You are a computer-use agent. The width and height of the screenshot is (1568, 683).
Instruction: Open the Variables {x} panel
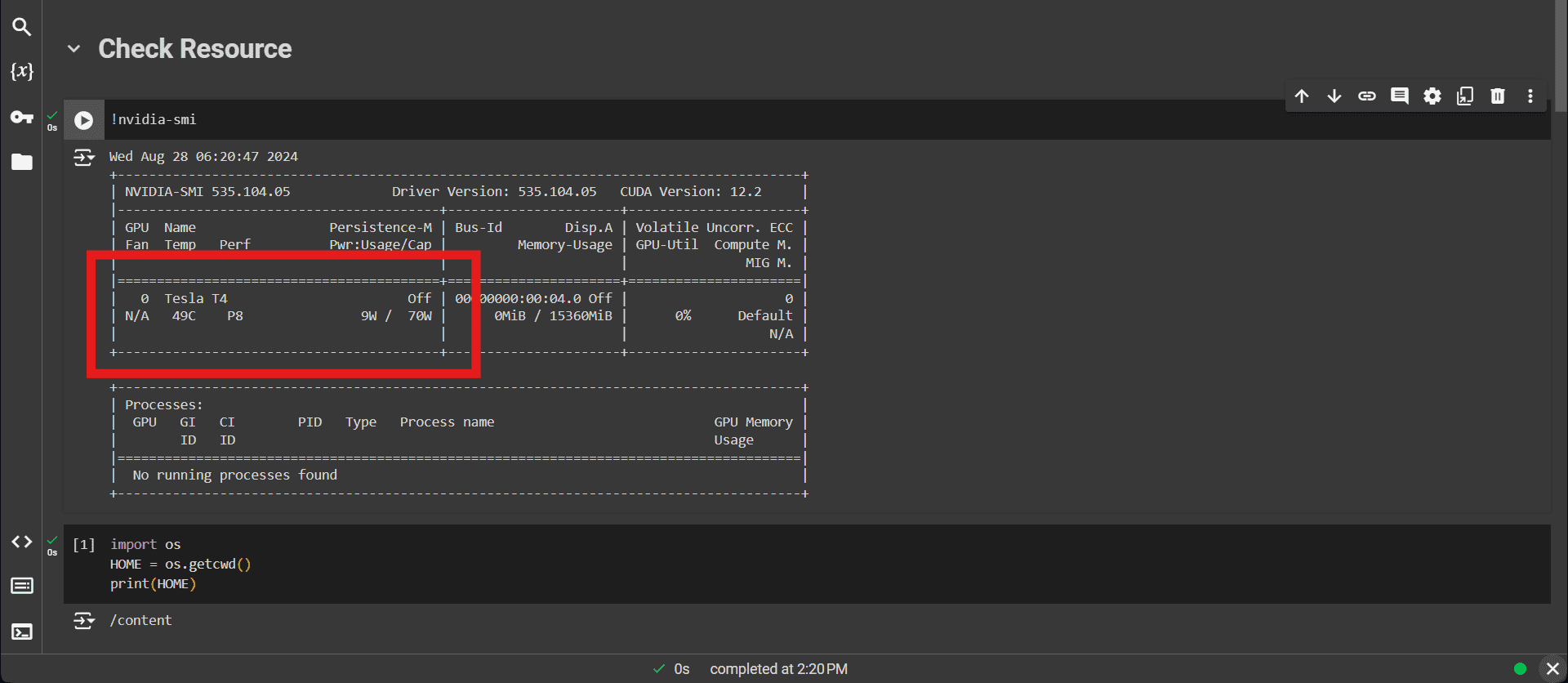click(21, 72)
